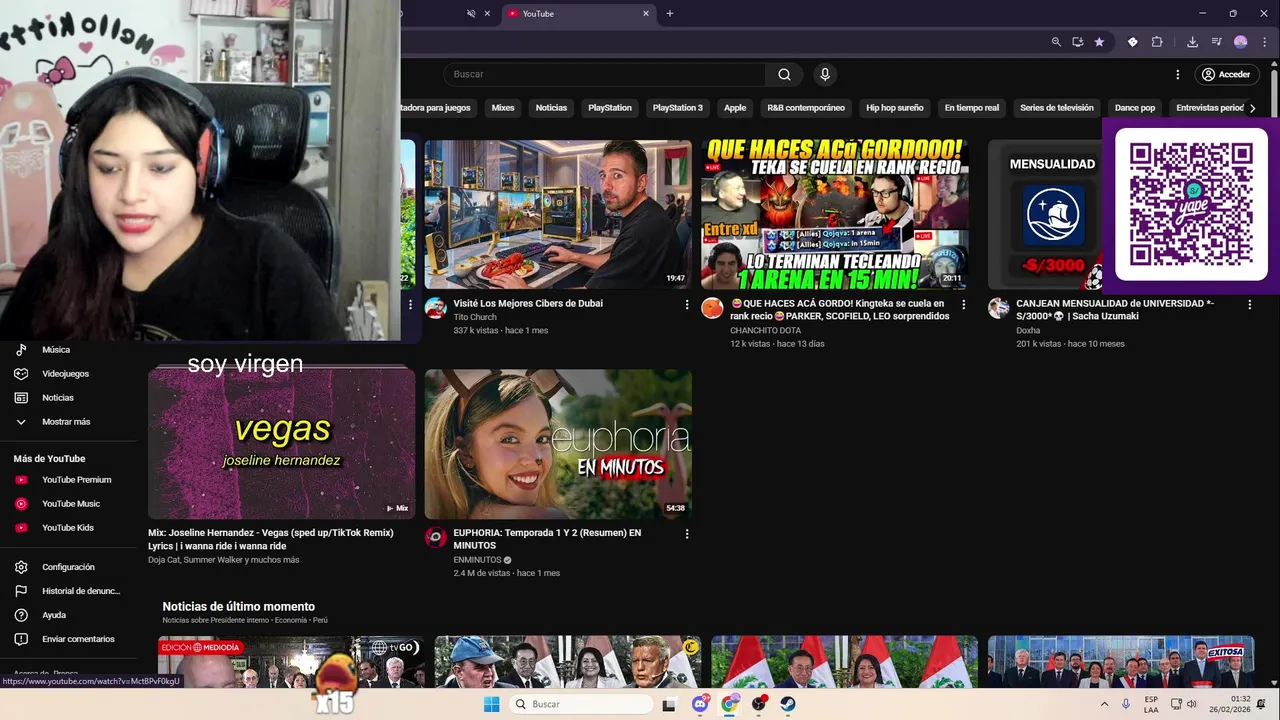The image size is (1280, 720).
Task: Select the Noticias filter chip
Action: coord(551,108)
